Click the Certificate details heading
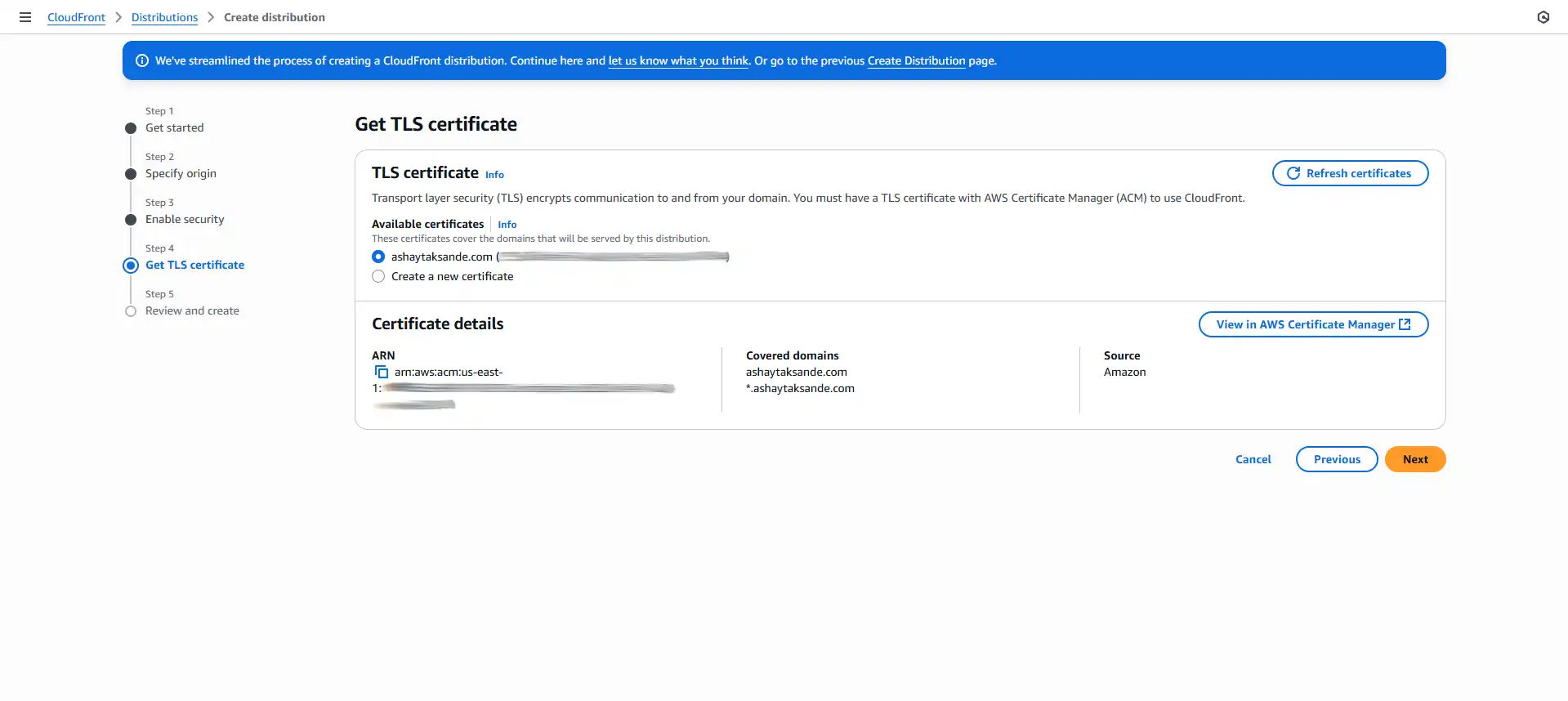Viewport: 1568px width, 701px height. [437, 324]
